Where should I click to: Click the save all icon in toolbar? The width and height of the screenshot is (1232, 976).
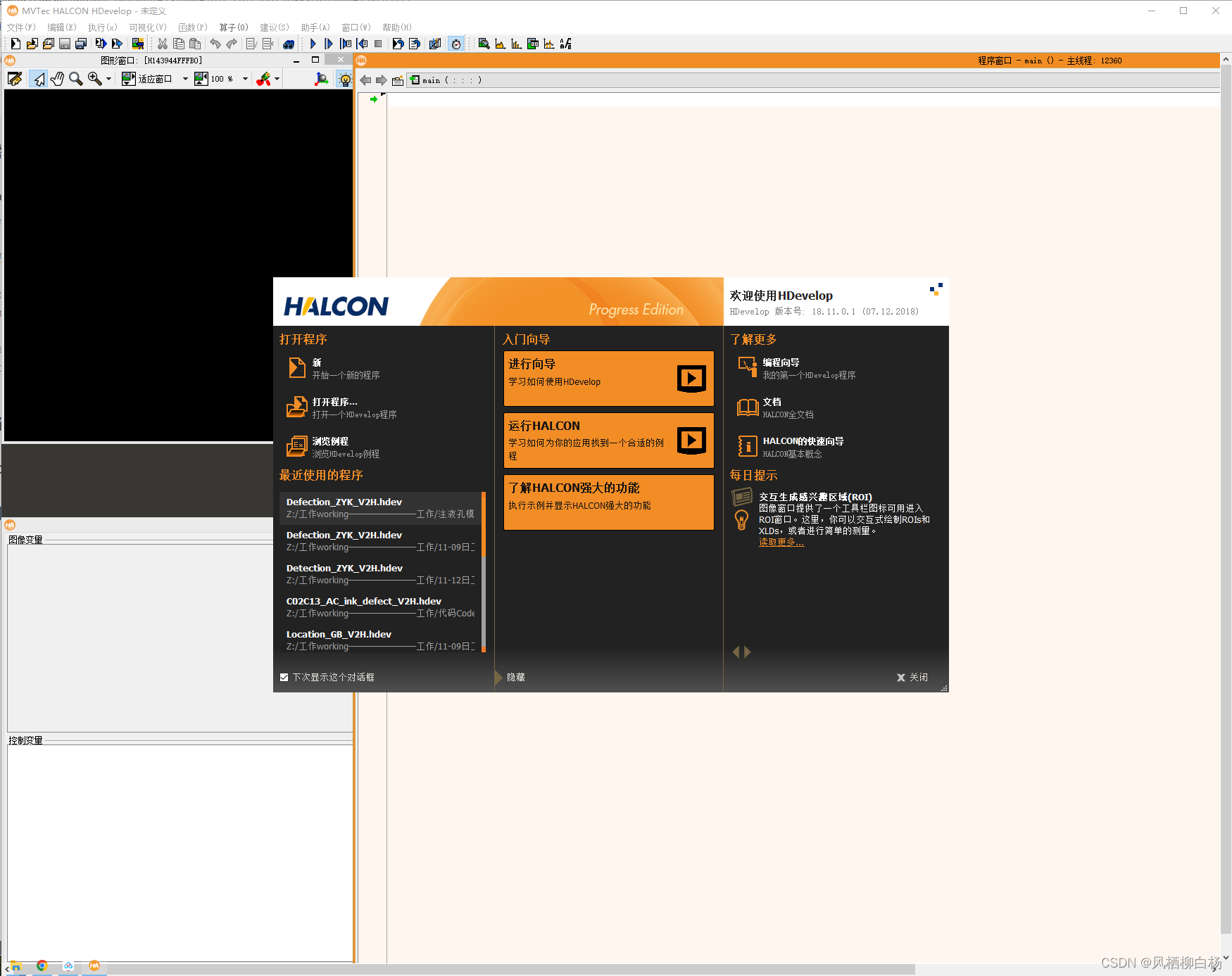(x=80, y=44)
